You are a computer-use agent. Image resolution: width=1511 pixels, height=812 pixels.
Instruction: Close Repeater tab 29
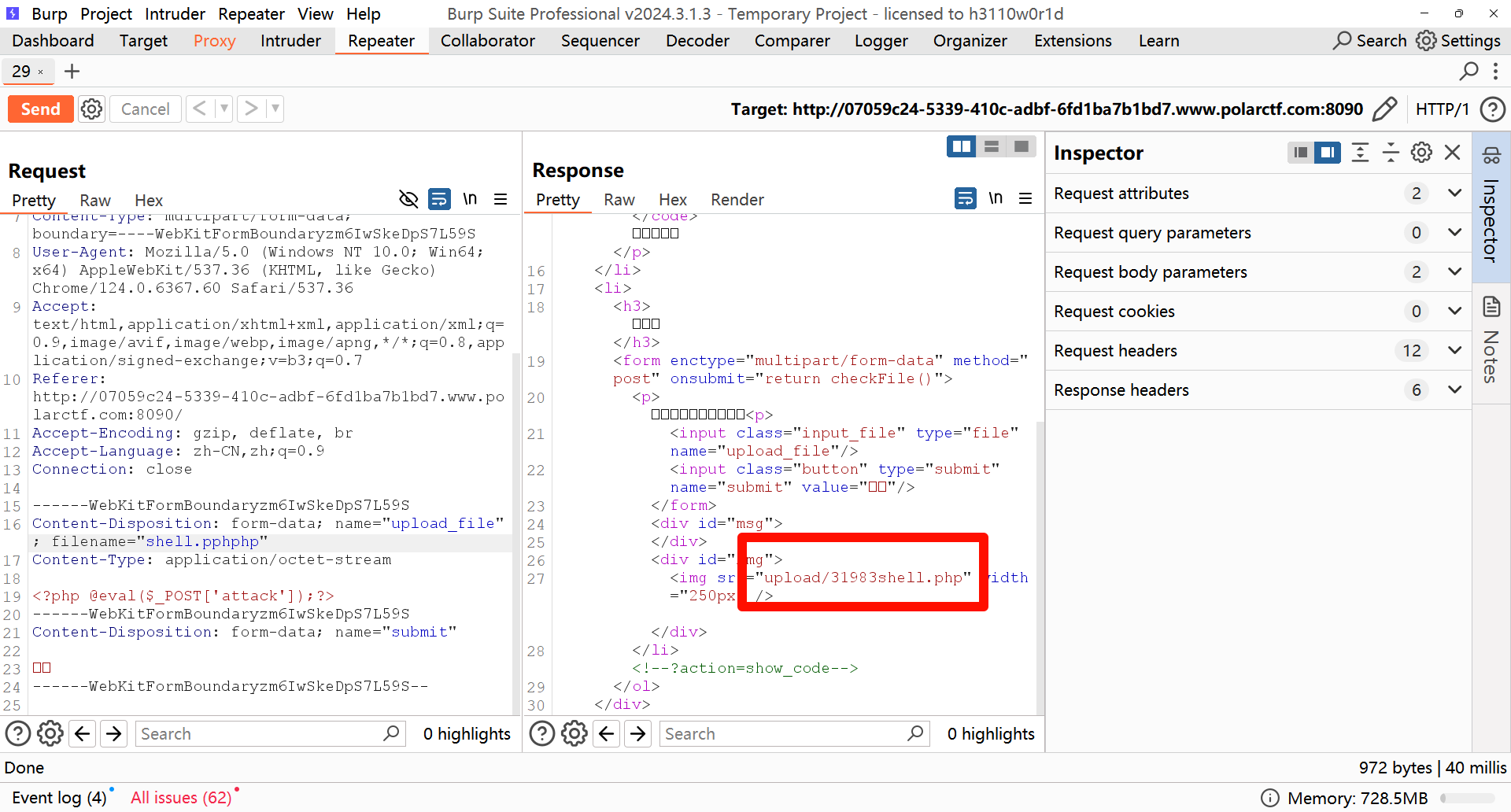[x=41, y=72]
